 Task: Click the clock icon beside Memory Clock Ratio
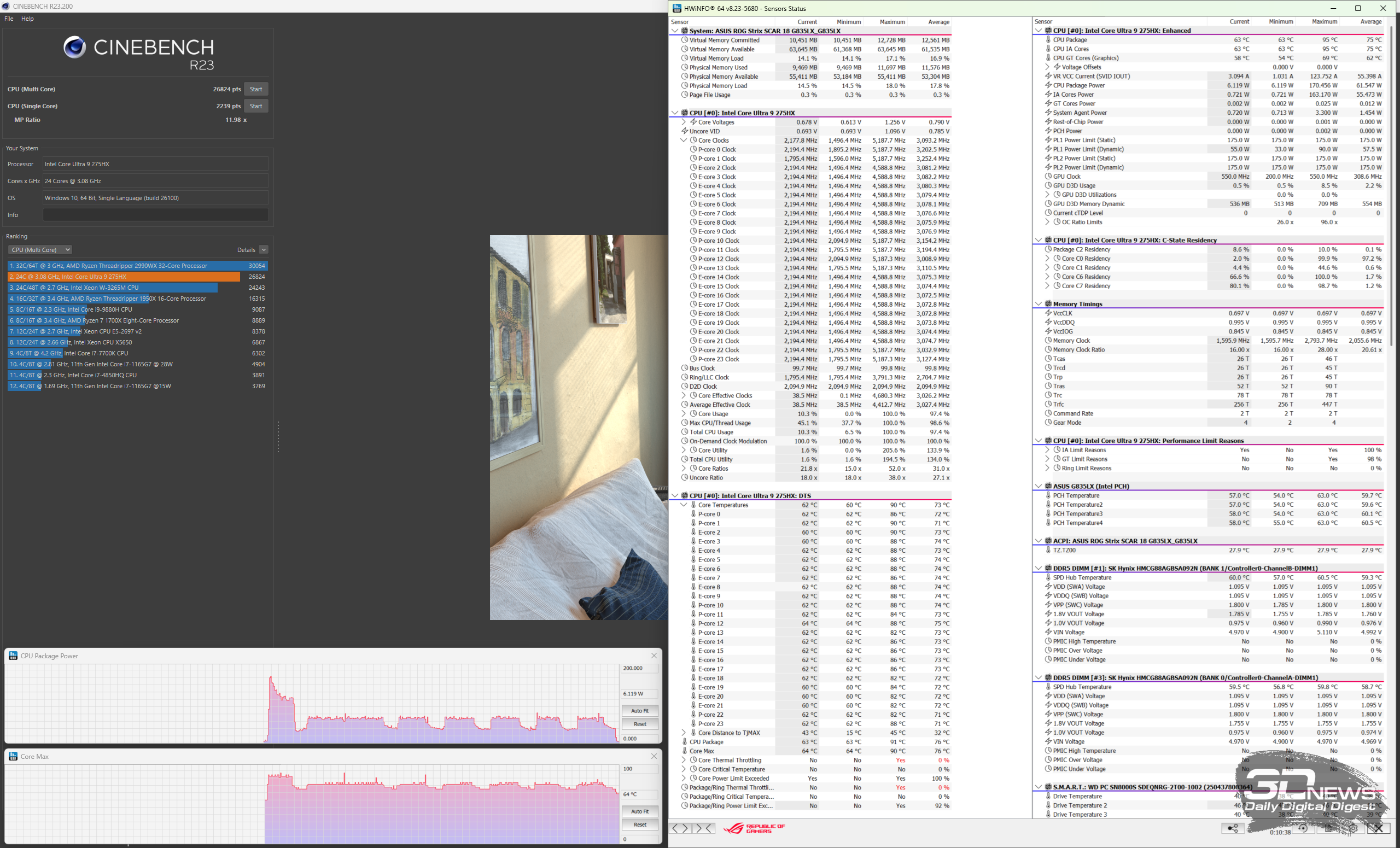[1048, 349]
